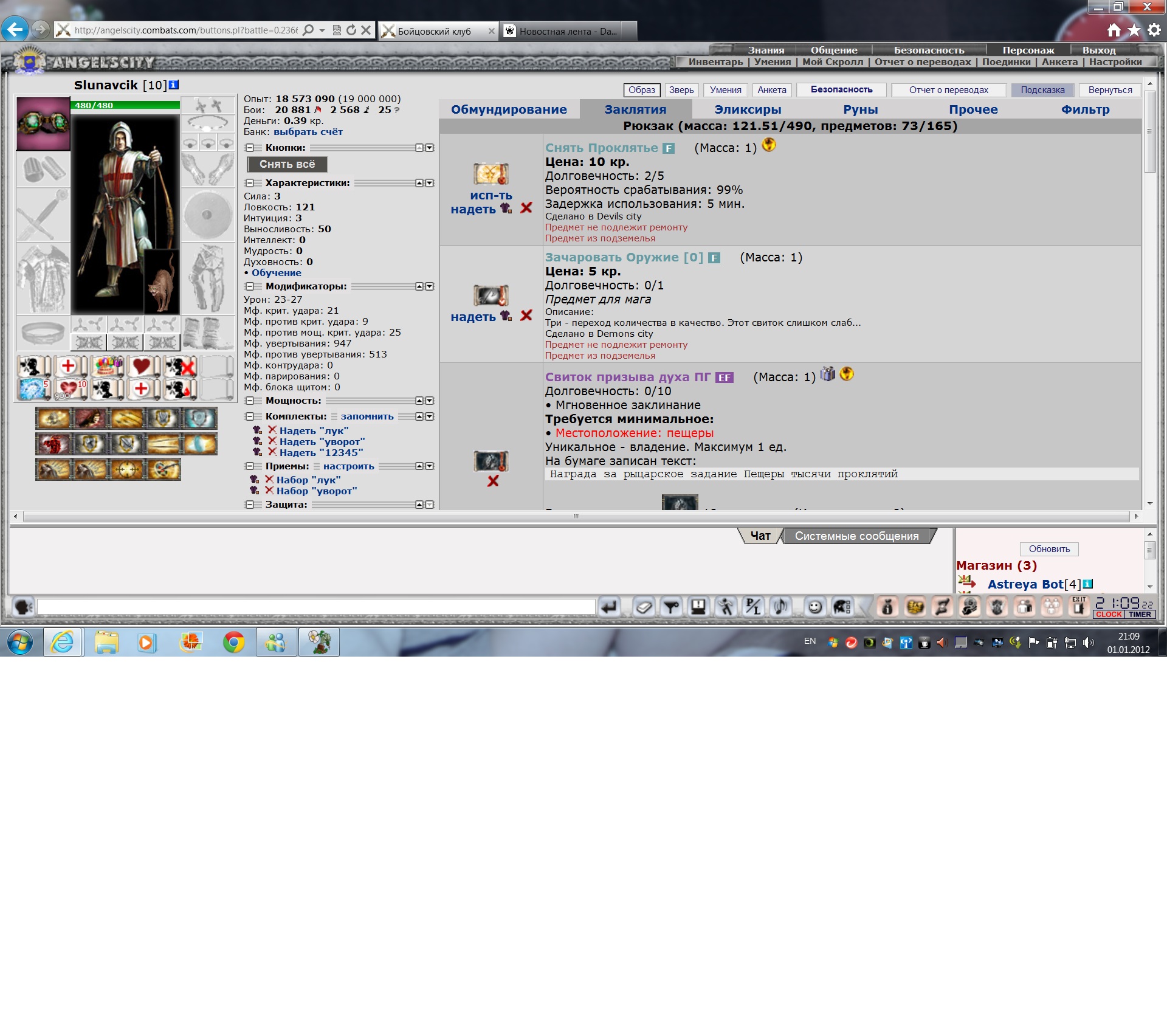The height and width of the screenshot is (1036, 1167).
Task: Click the выбрать счёт bank link
Action: tap(308, 132)
